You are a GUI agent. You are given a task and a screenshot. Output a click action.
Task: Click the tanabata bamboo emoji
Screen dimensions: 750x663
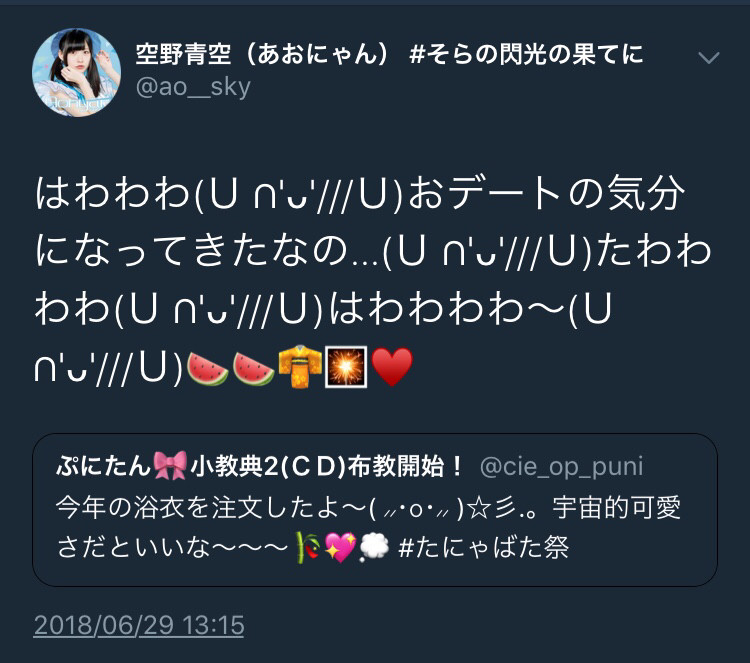tap(307, 547)
